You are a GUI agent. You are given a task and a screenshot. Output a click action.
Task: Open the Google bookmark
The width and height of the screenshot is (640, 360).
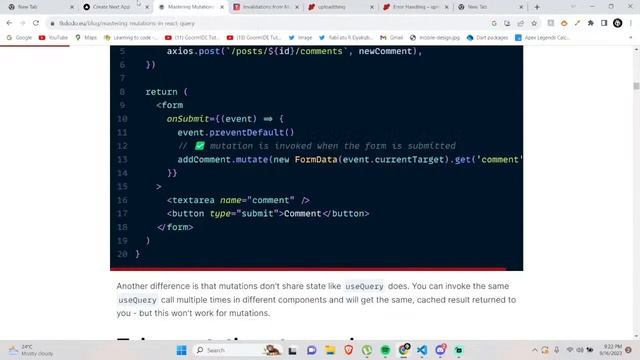(x=19, y=38)
